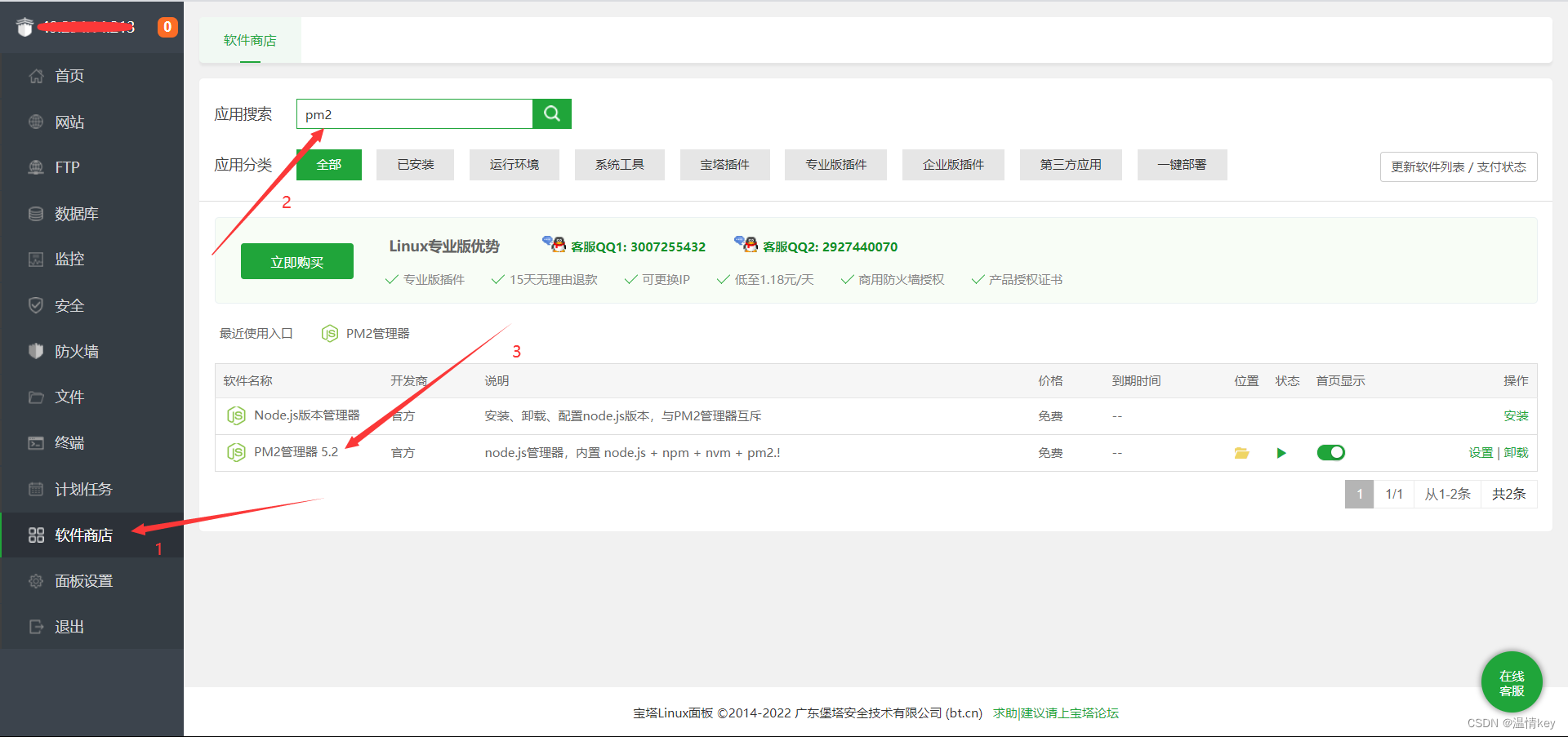
Task: Open PM2 manager install folder icon
Action: coord(1241,453)
